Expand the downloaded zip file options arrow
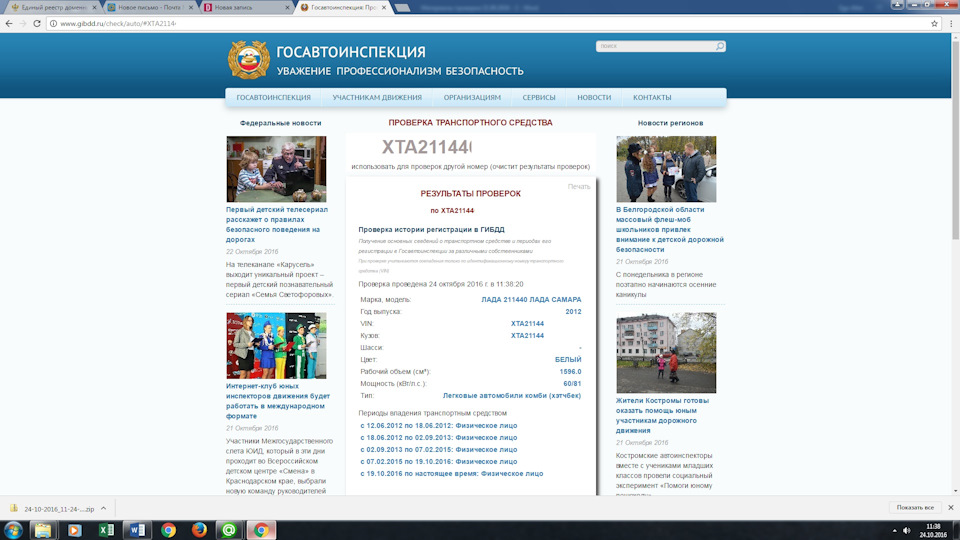Image resolution: width=960 pixels, height=540 pixels. (x=103, y=508)
